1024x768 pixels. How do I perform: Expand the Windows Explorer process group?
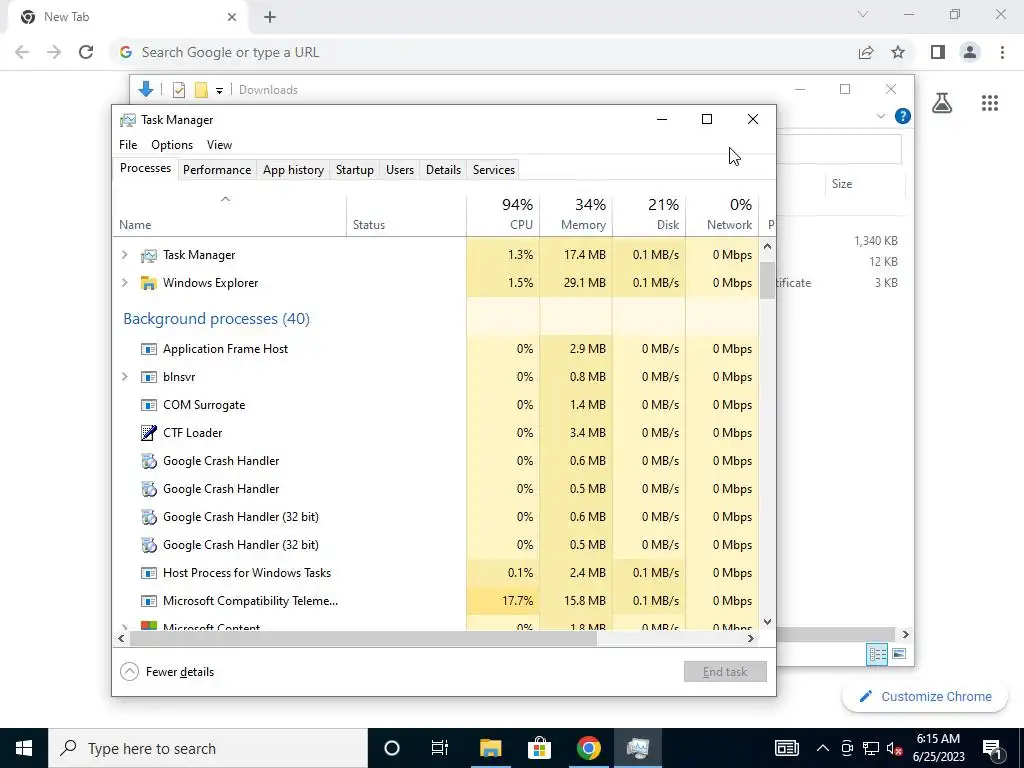click(125, 283)
